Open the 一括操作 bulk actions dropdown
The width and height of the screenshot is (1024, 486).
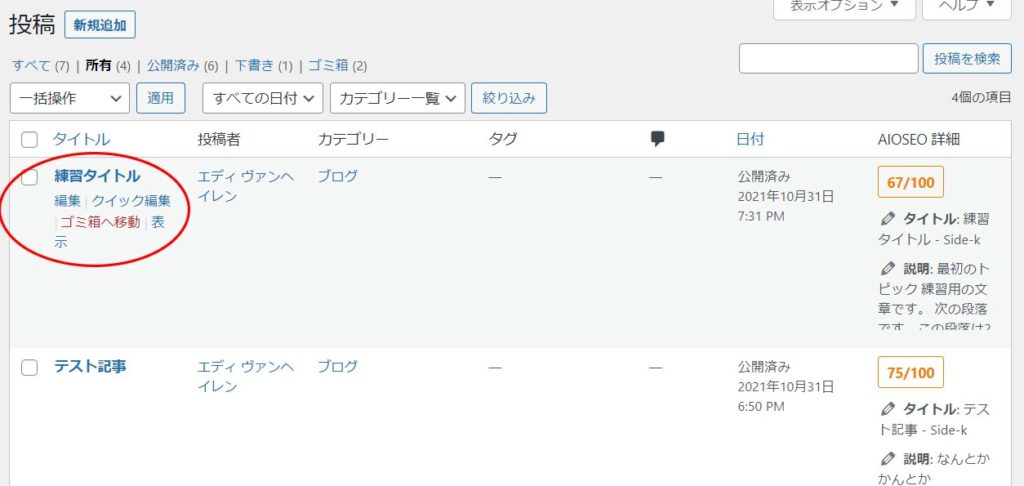point(70,98)
